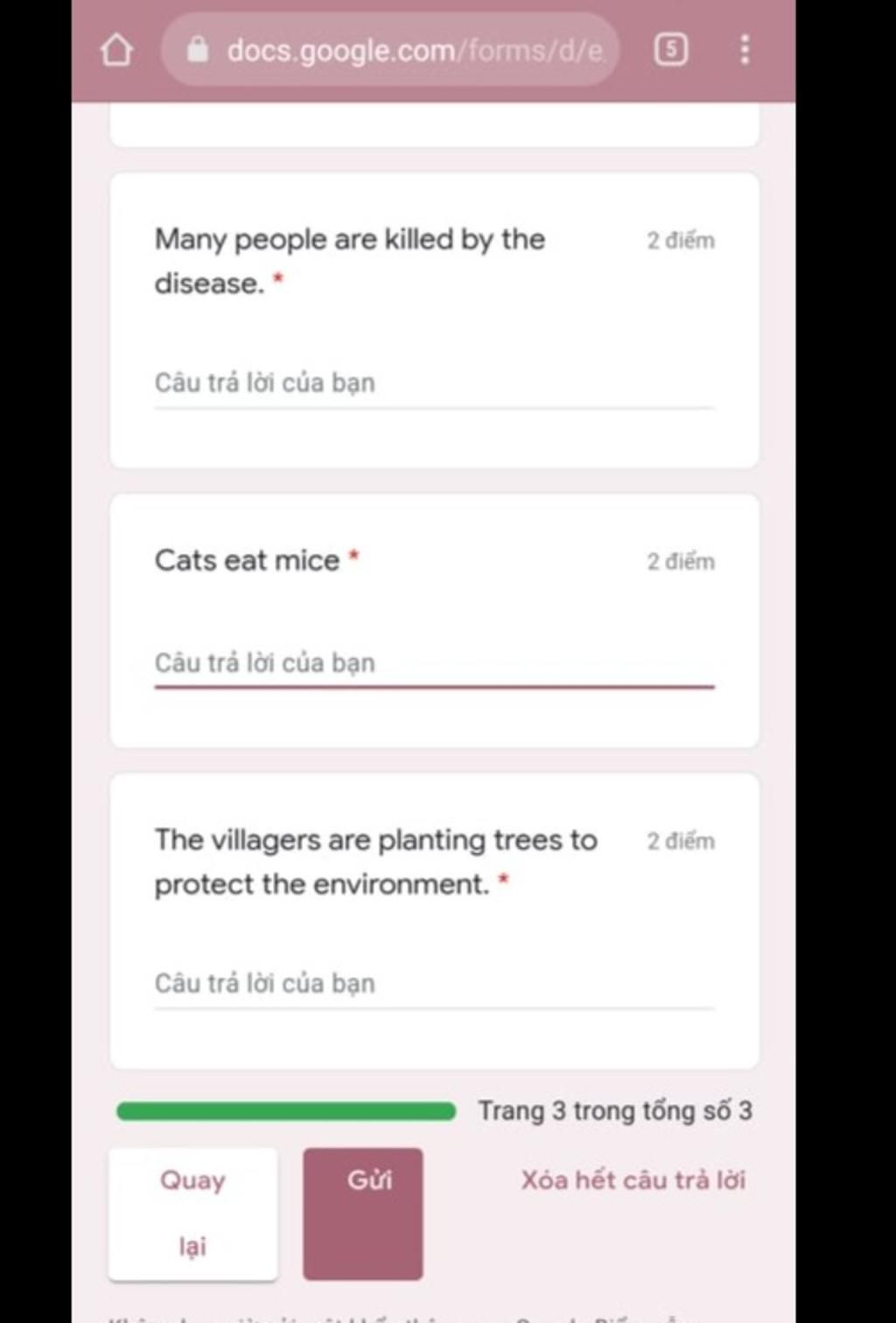Click '2 điểm' label beside villagers question
The height and width of the screenshot is (1323, 896).
point(681,841)
